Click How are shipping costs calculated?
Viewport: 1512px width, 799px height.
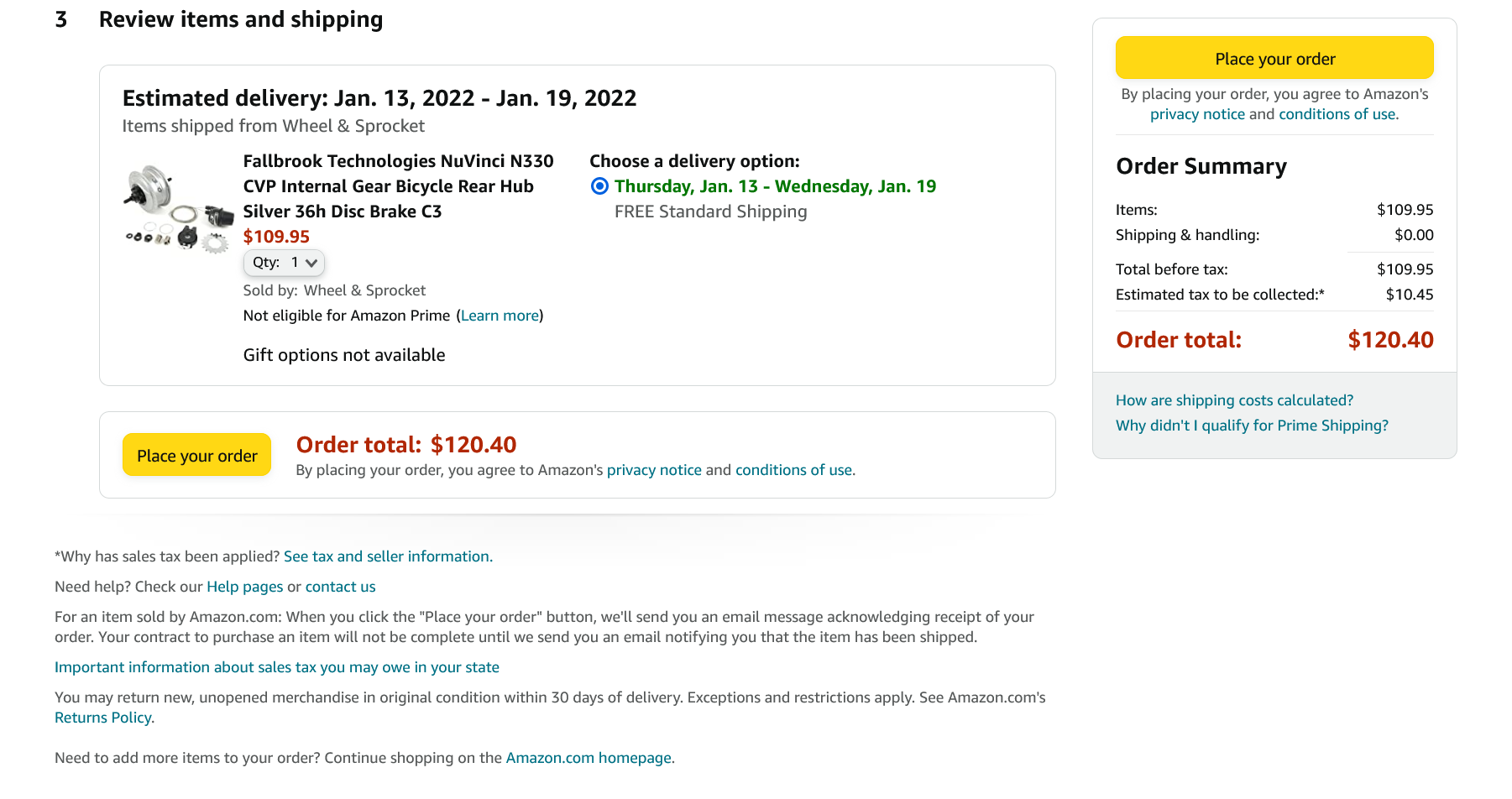click(1234, 400)
